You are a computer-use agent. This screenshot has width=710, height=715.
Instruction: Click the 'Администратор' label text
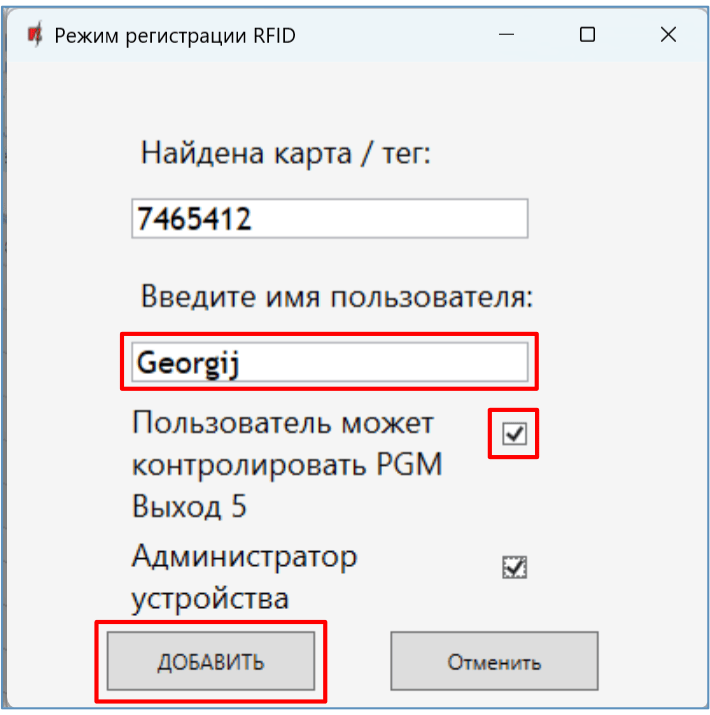coord(244,556)
